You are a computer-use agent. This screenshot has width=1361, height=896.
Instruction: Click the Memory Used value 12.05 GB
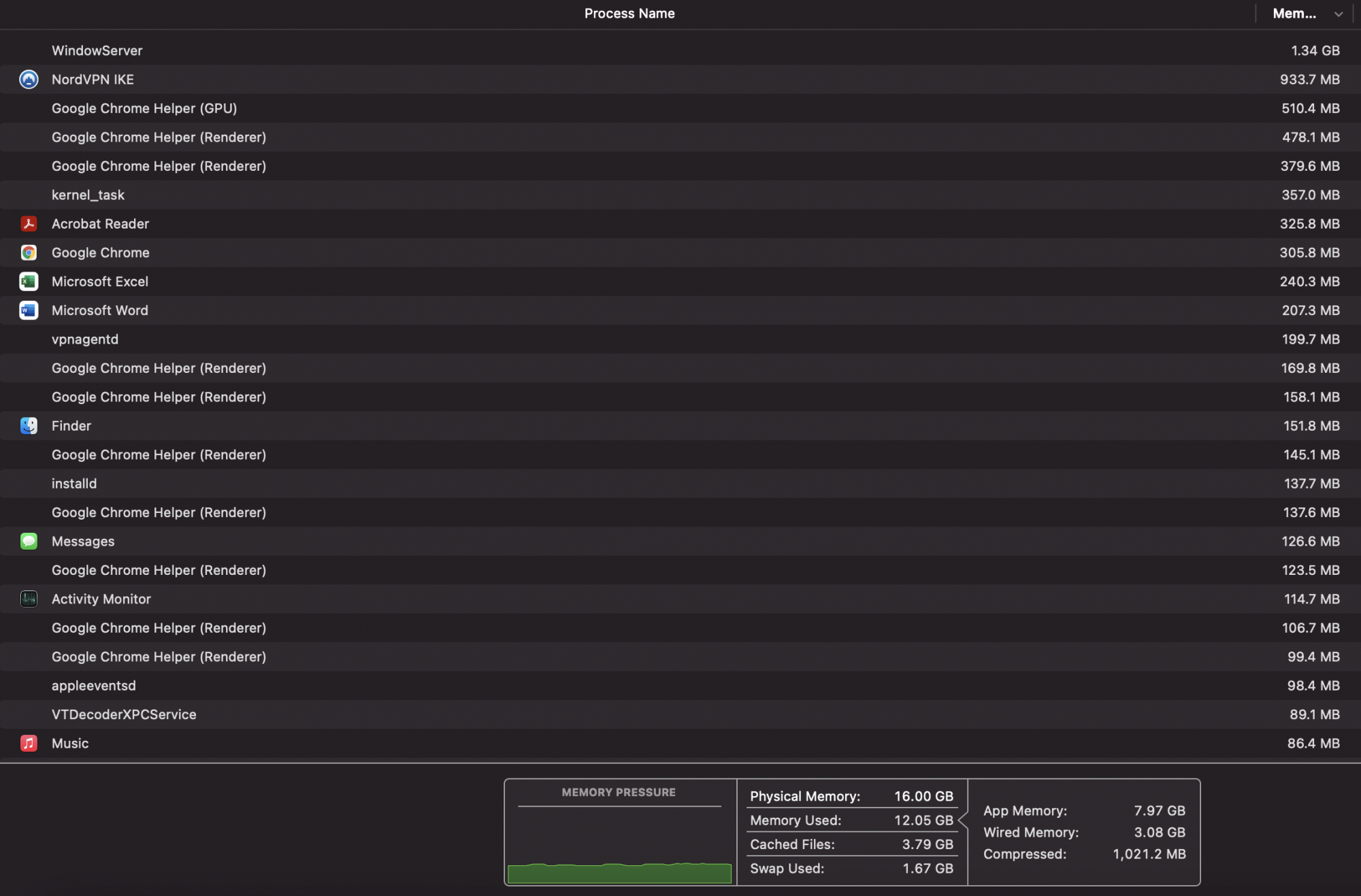pyautogui.click(x=923, y=820)
